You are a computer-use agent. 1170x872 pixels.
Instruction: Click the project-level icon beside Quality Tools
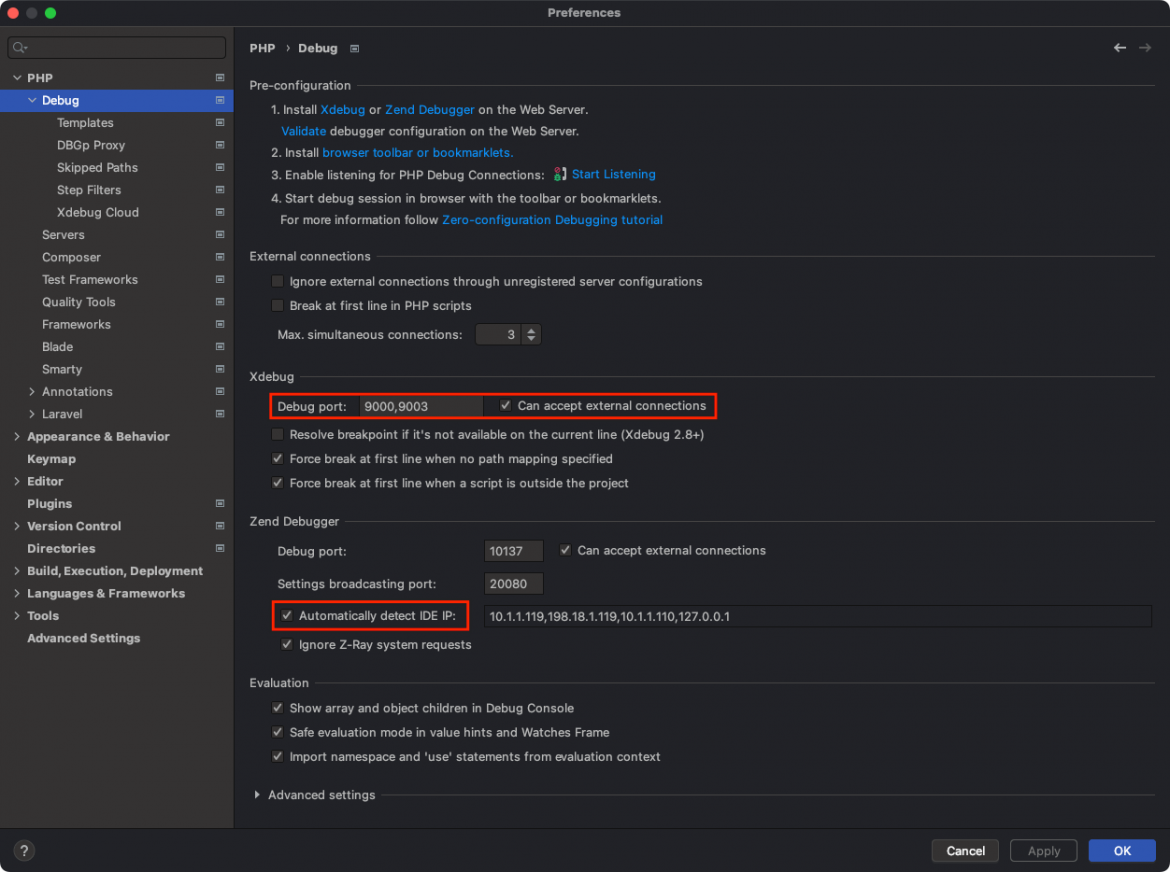(x=220, y=301)
